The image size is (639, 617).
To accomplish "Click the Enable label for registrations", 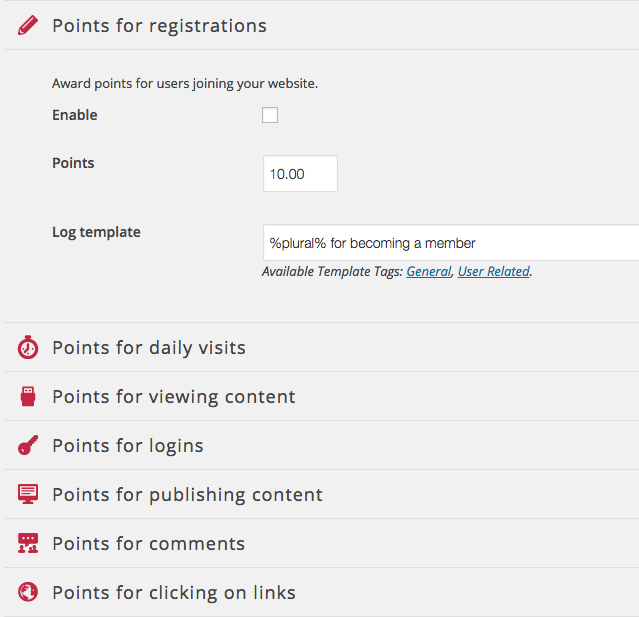I will coord(75,115).
